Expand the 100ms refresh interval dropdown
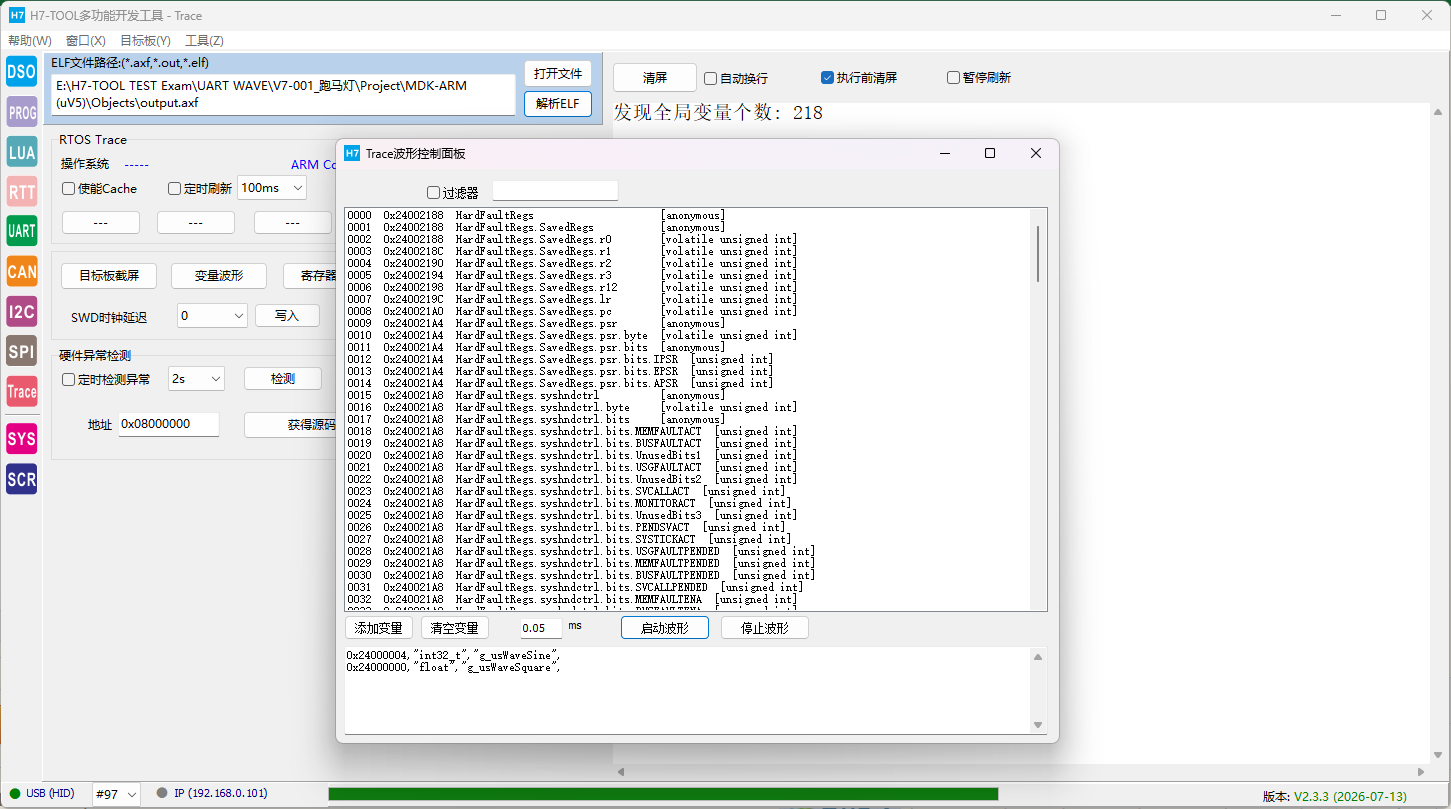The image size is (1451, 809). pos(272,188)
